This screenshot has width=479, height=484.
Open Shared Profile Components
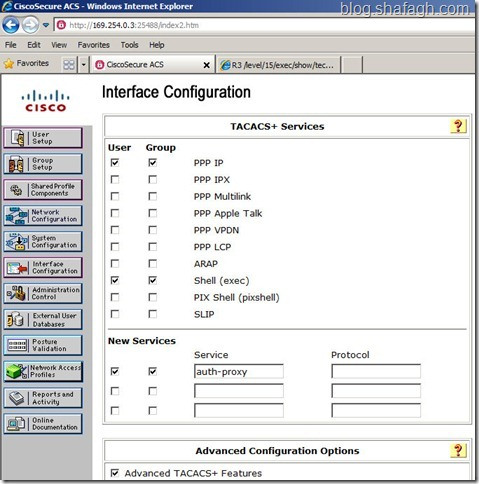tap(43, 190)
